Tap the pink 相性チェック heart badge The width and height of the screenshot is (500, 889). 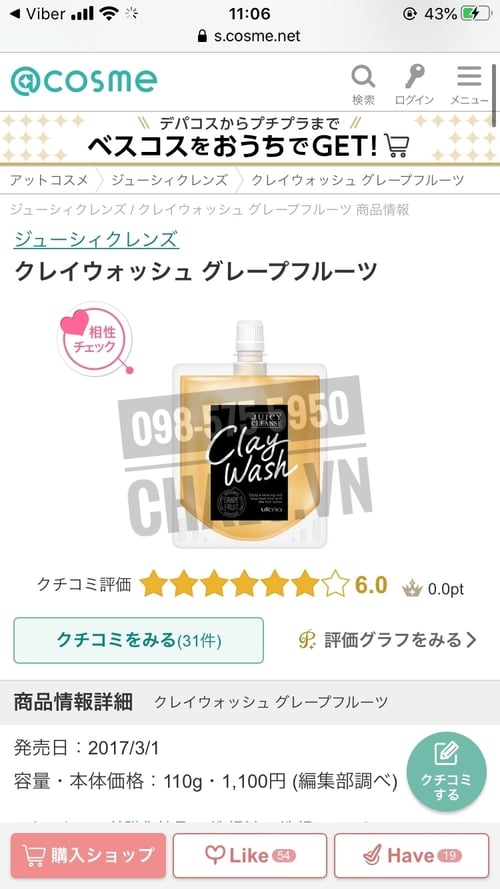coord(95,339)
